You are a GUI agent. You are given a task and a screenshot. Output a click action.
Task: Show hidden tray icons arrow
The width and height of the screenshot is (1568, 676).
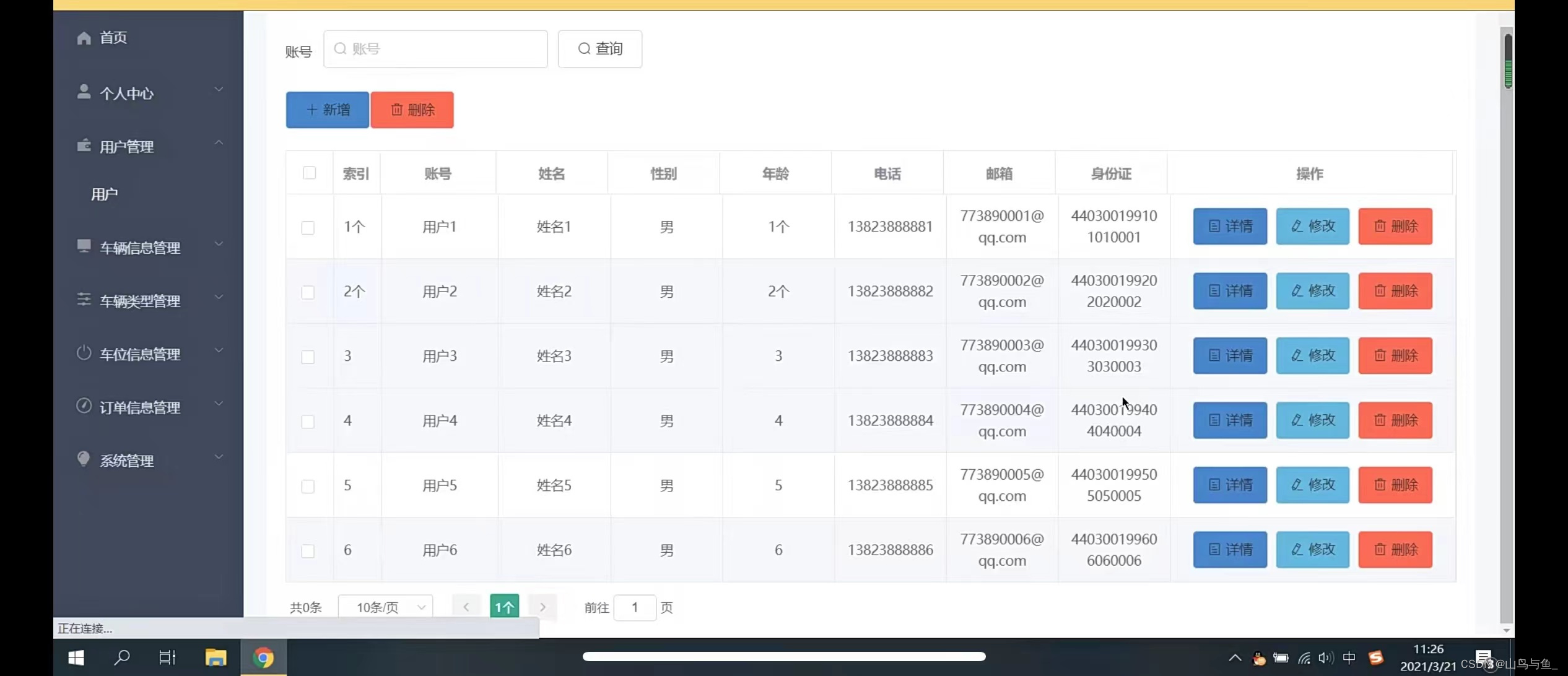(x=1235, y=657)
